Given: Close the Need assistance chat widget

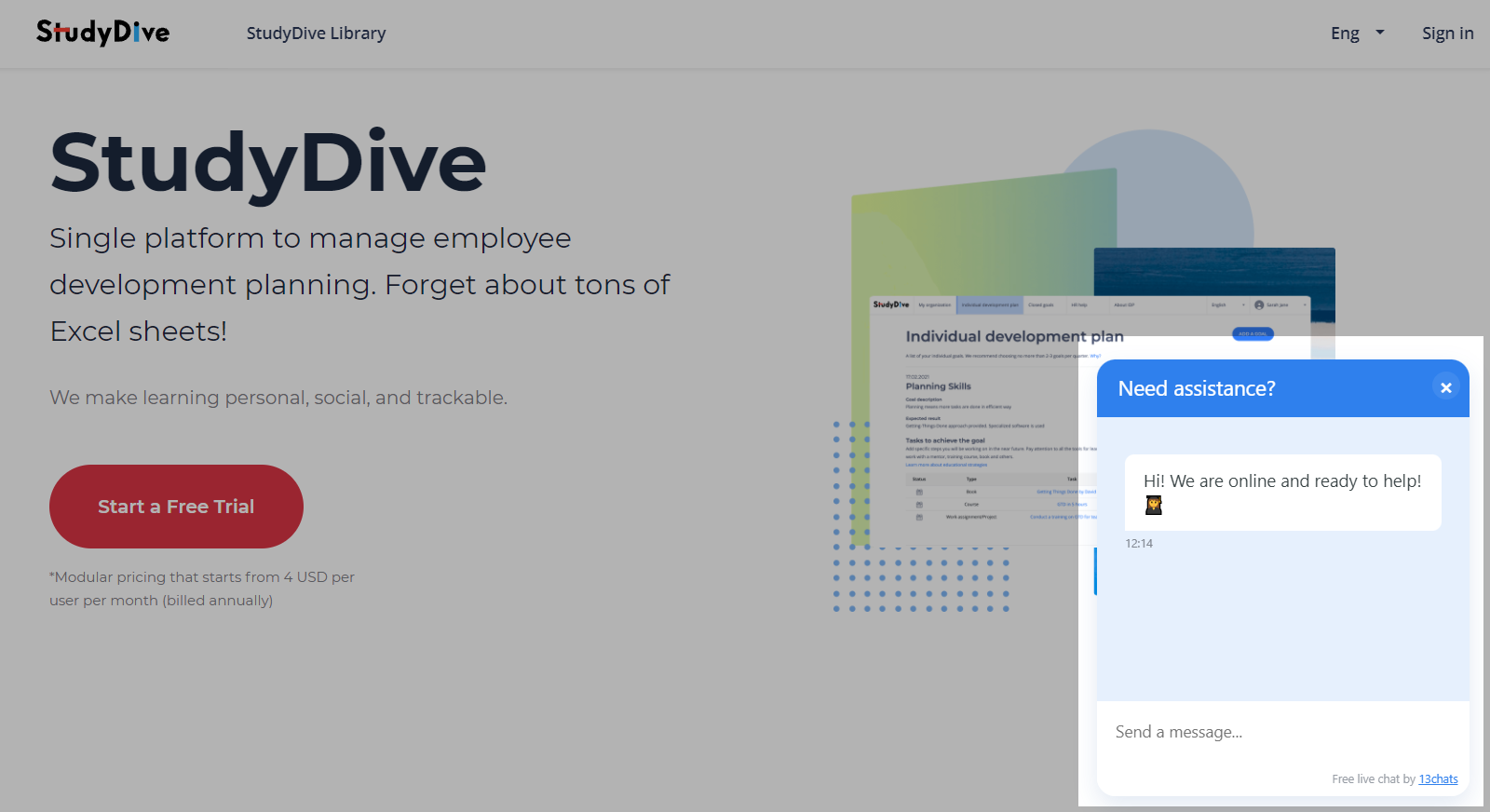Looking at the screenshot, I should click(1445, 388).
